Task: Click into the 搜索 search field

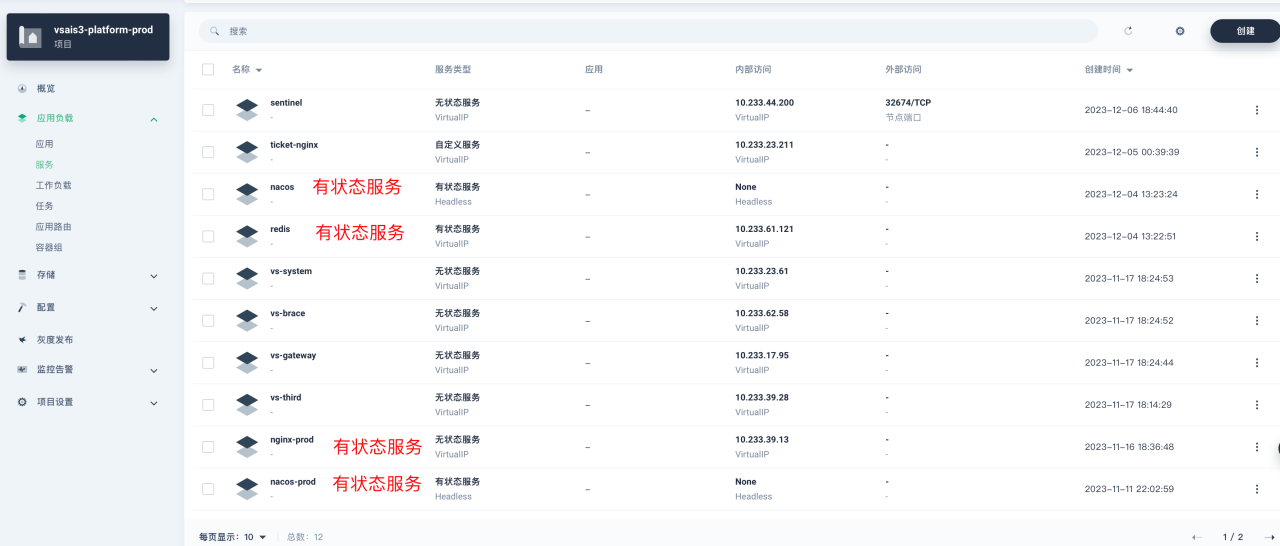Action: tap(650, 31)
